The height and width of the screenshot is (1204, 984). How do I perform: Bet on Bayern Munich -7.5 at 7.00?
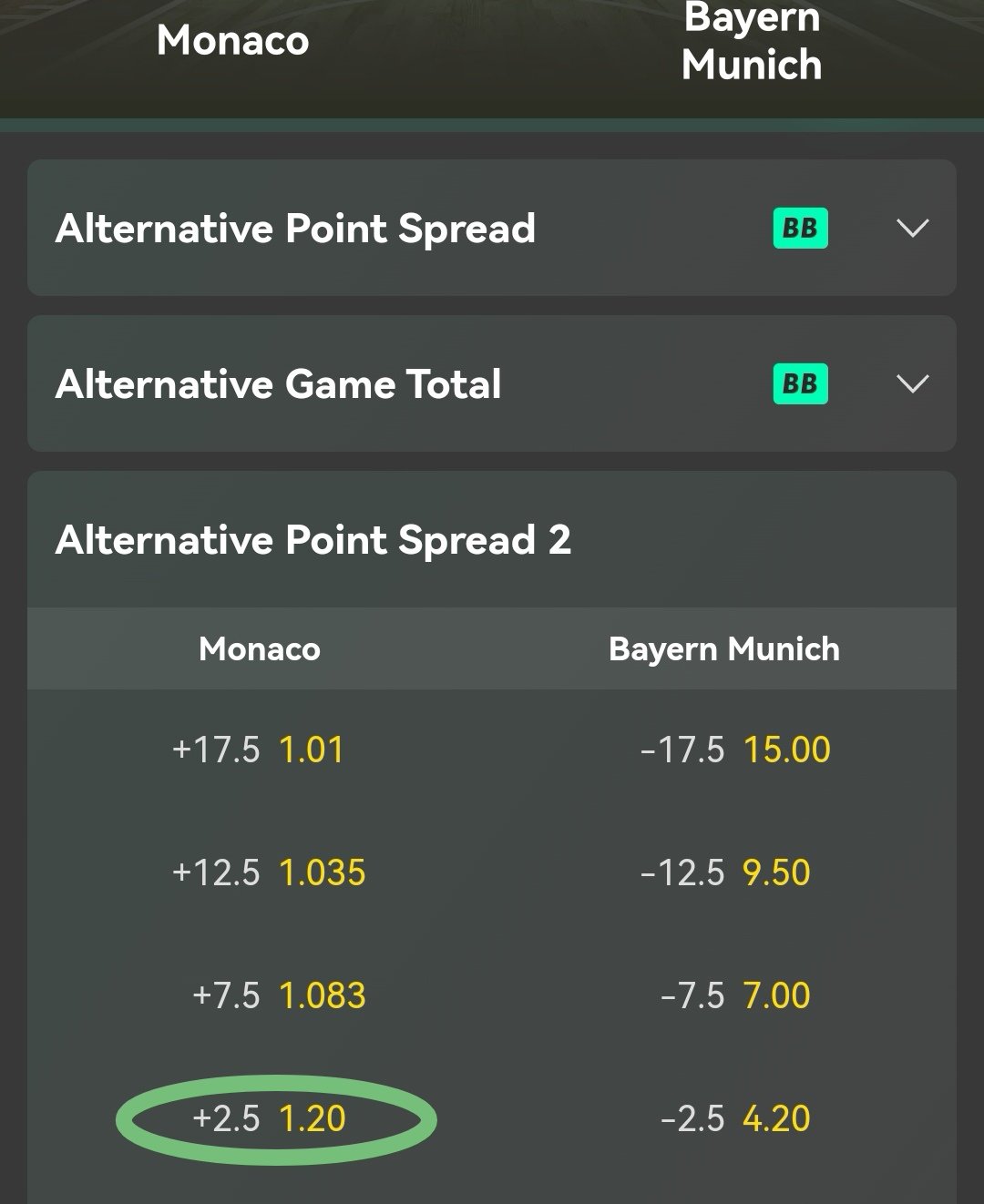[734, 995]
